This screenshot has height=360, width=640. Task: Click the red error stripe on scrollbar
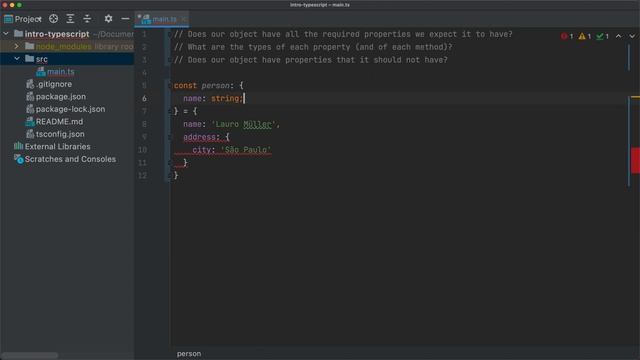coord(636,160)
